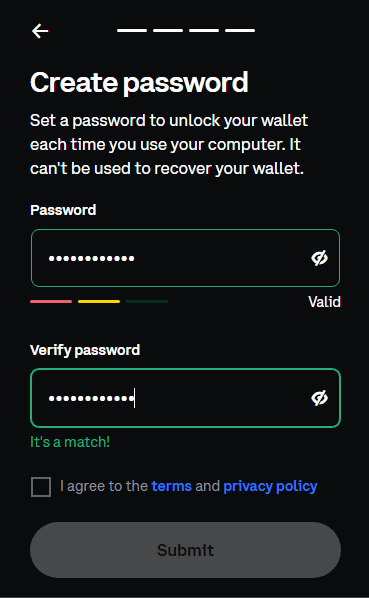The width and height of the screenshot is (369, 598).
Task: Click the first progress step bar
Action: 132,30
